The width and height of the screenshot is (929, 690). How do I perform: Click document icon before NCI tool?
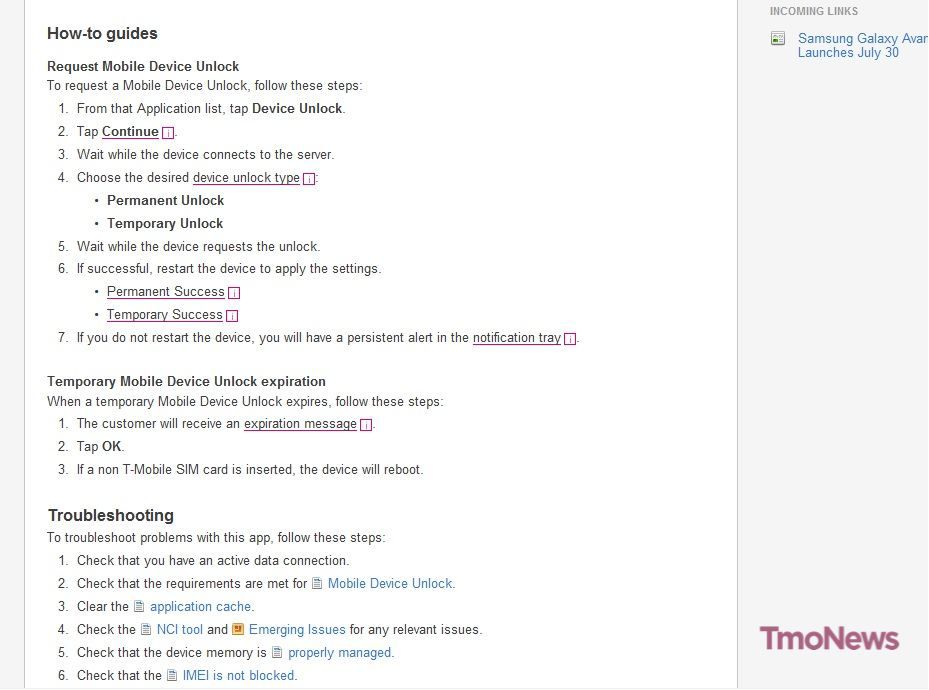coord(146,629)
